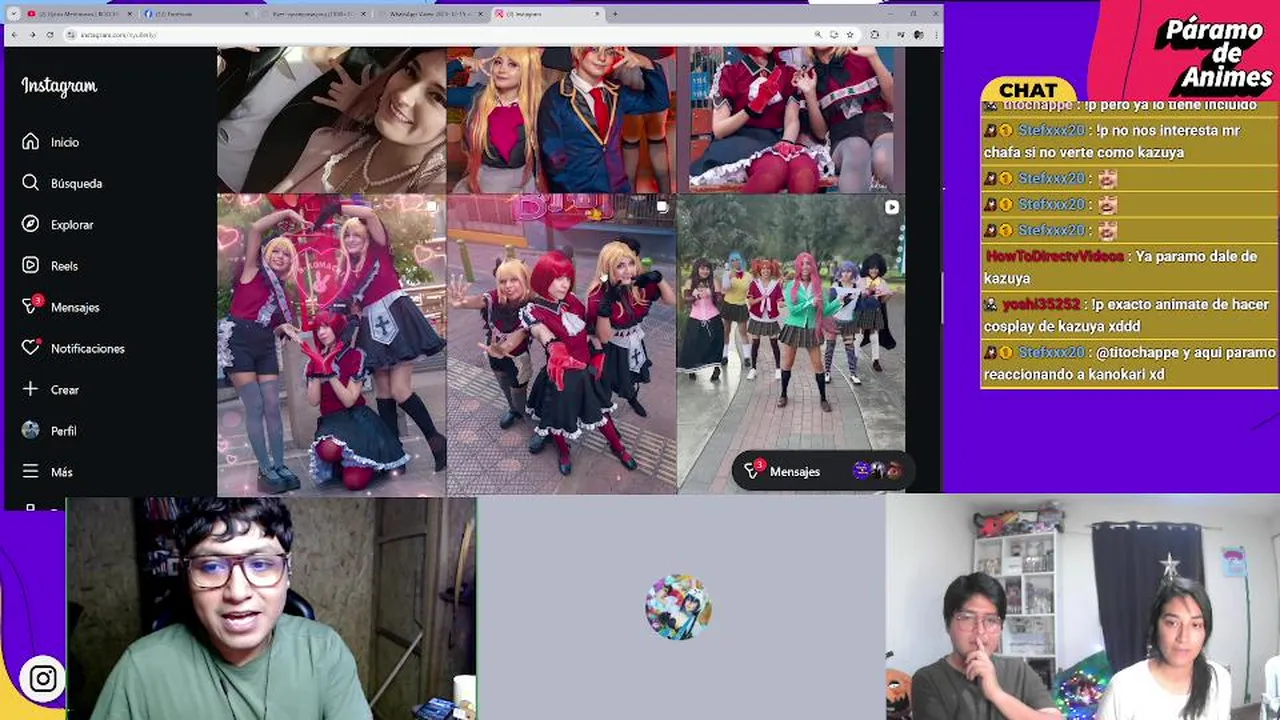The height and width of the screenshot is (720, 1280).
Task: Click the zoom magnifier icon in address bar
Action: (818, 34)
